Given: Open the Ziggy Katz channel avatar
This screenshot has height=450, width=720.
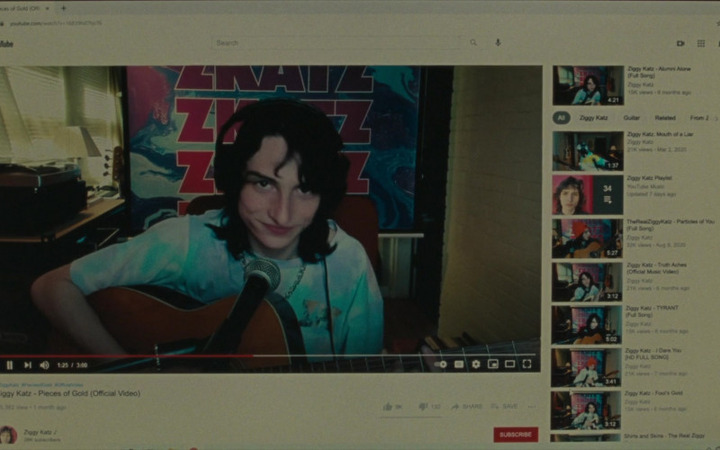Looking at the screenshot, I should [x=8, y=435].
